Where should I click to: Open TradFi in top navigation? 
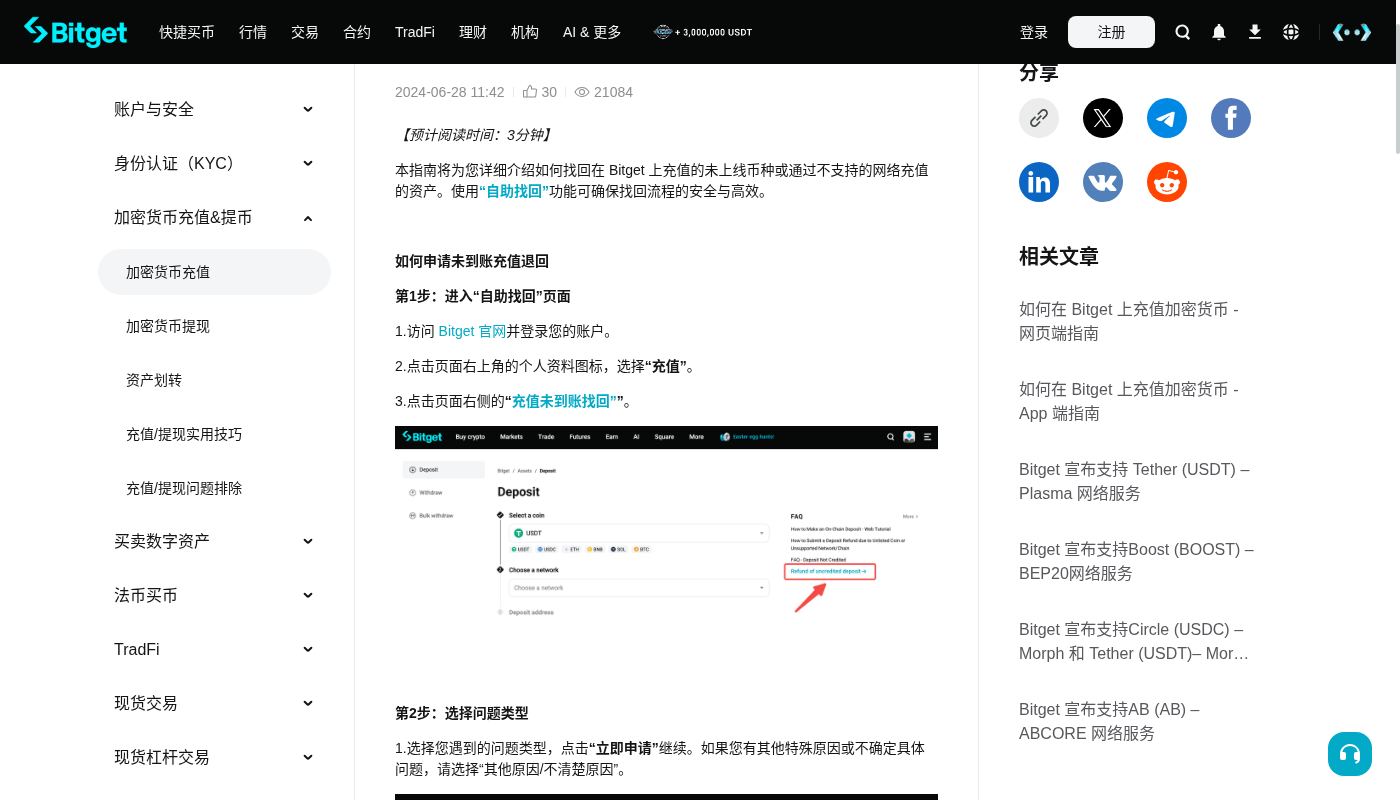coord(415,32)
